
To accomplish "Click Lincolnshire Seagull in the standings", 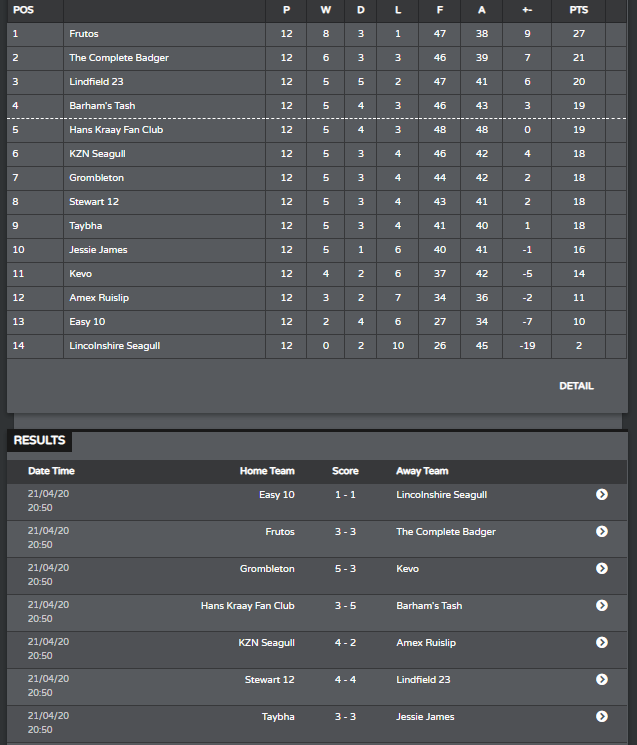I will 114,346.
